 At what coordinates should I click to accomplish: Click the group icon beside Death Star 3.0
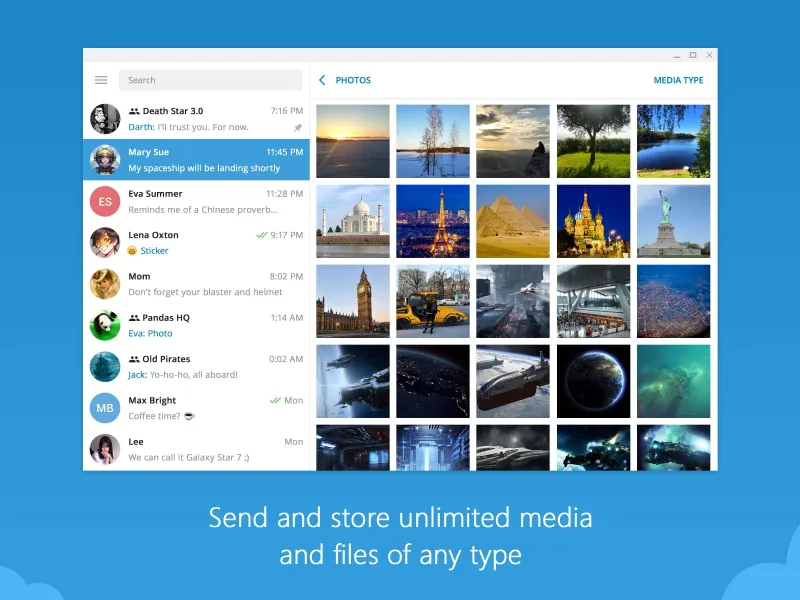pos(134,111)
